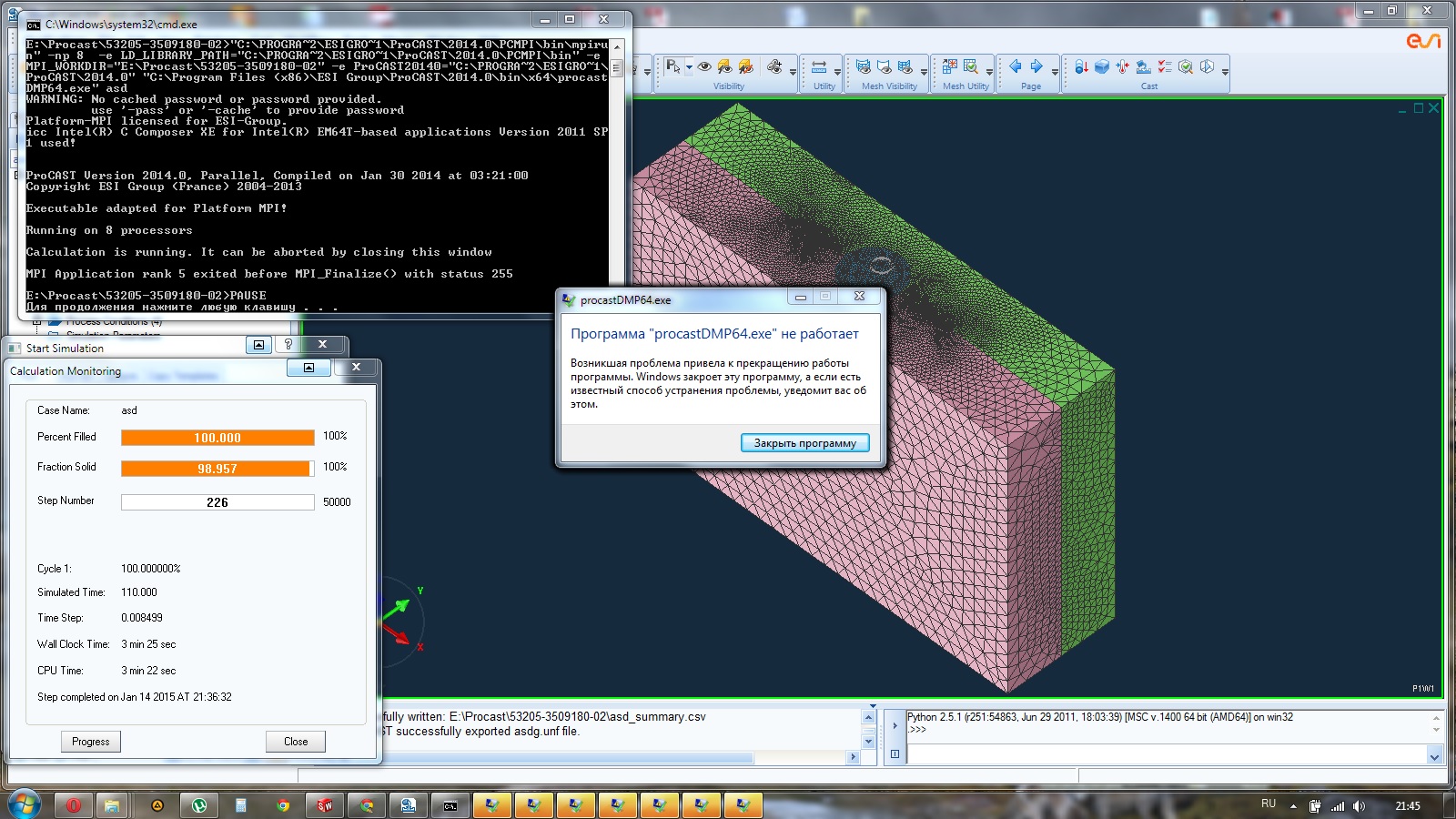
Task: Go to next page with right arrow
Action: tap(1036, 66)
